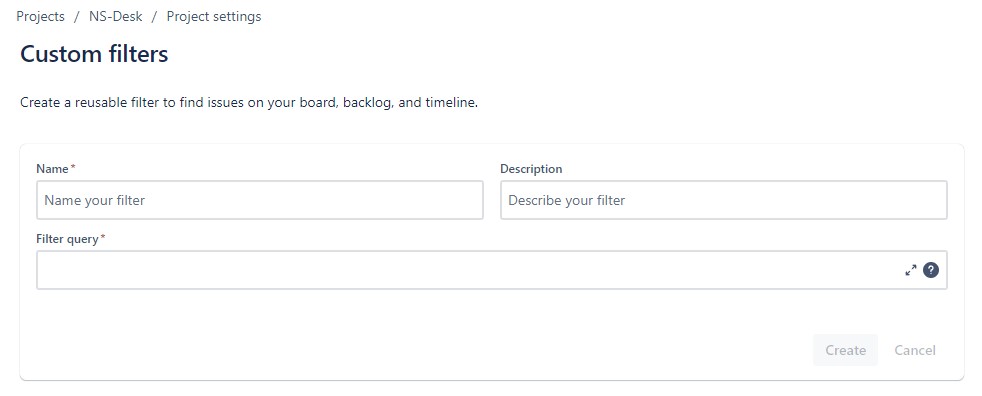Click the reusable filter description paragraph
The image size is (982, 396).
tap(249, 103)
